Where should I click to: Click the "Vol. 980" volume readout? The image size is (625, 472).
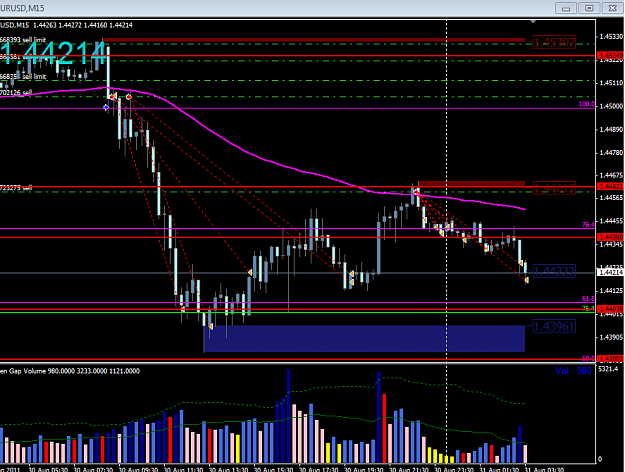pos(573,371)
